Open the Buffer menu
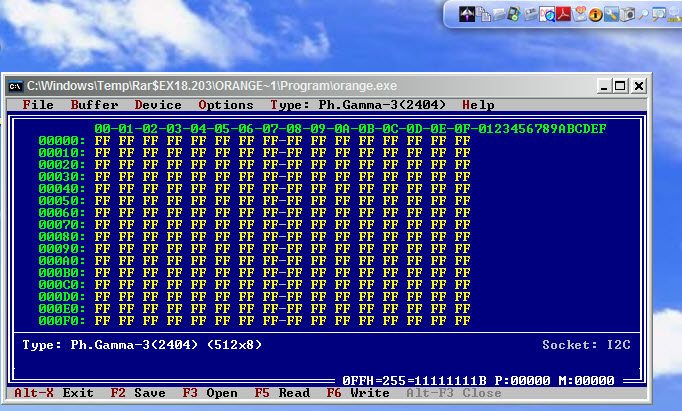This screenshot has height=411, width=682. (94, 105)
